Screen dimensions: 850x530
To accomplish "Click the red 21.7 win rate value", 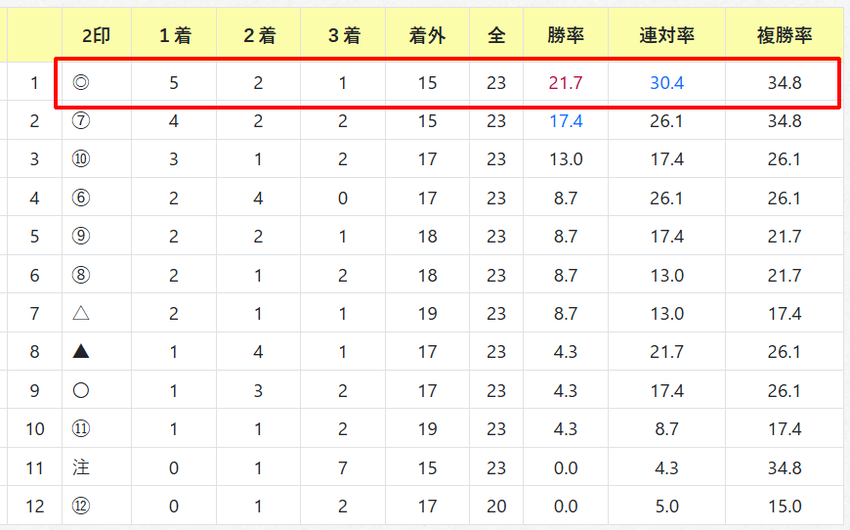I will pos(565,83).
